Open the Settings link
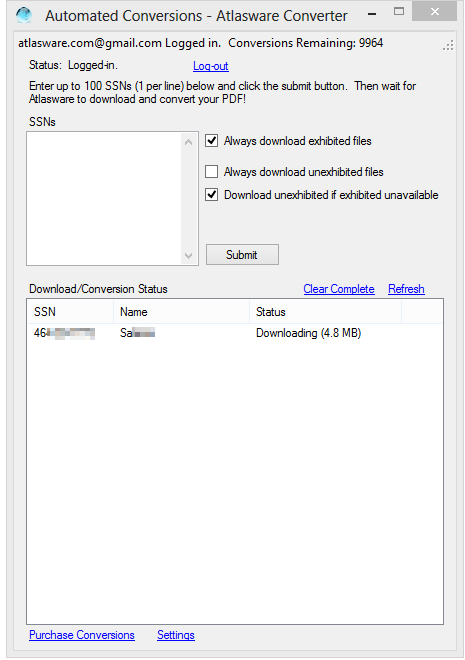Image resolution: width=465 pixels, height=660 pixels. point(176,635)
